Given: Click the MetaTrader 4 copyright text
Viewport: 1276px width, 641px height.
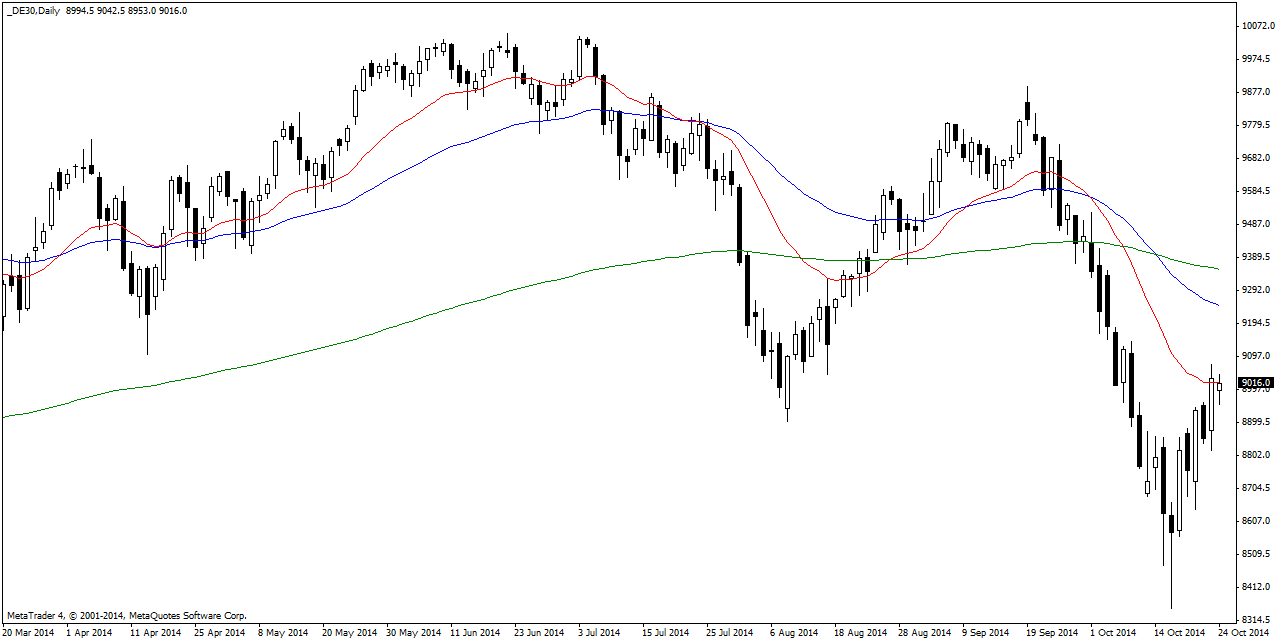Looking at the screenshot, I should [126, 616].
